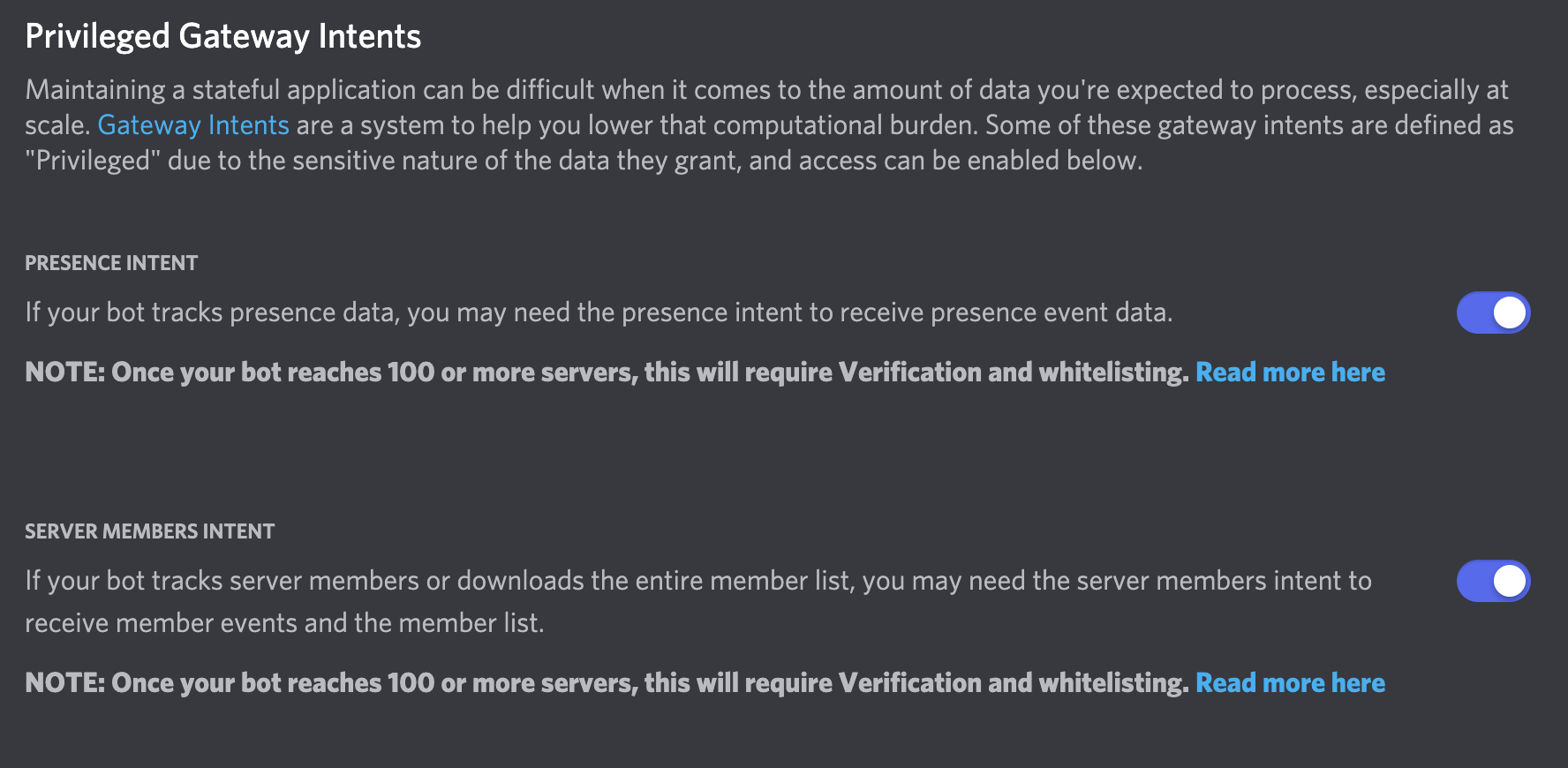Click the presence intent description text

click(600, 312)
